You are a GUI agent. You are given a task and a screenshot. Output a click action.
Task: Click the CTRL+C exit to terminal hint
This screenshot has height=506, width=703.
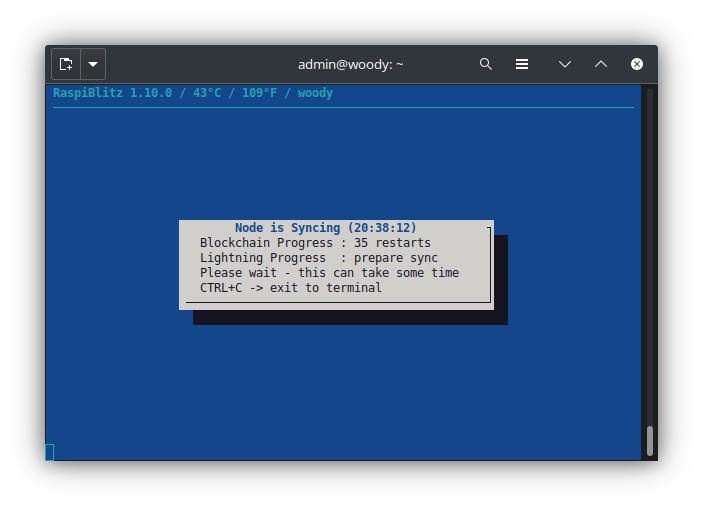(x=290, y=288)
